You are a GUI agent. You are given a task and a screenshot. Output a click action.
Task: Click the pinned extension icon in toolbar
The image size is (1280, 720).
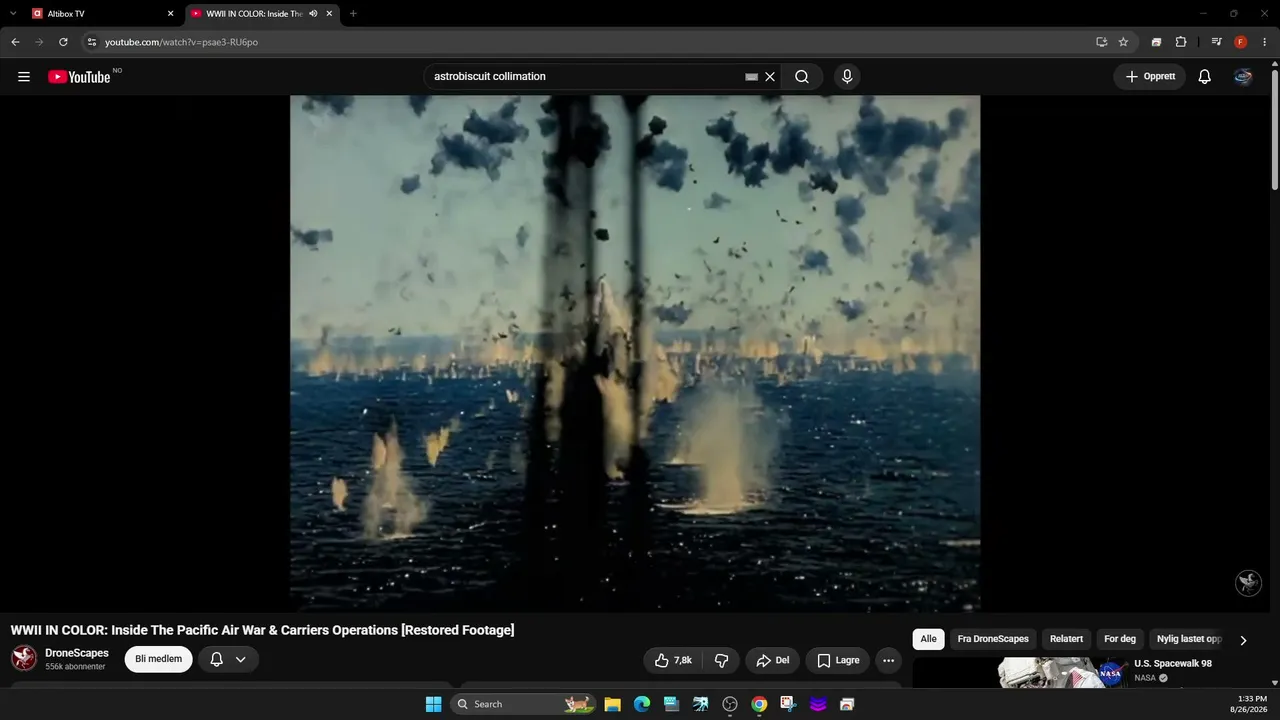point(1156,42)
